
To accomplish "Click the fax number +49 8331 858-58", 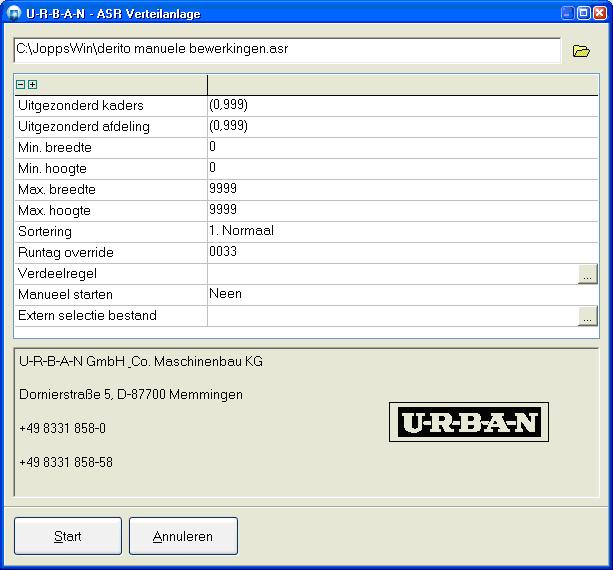I will 66,462.
